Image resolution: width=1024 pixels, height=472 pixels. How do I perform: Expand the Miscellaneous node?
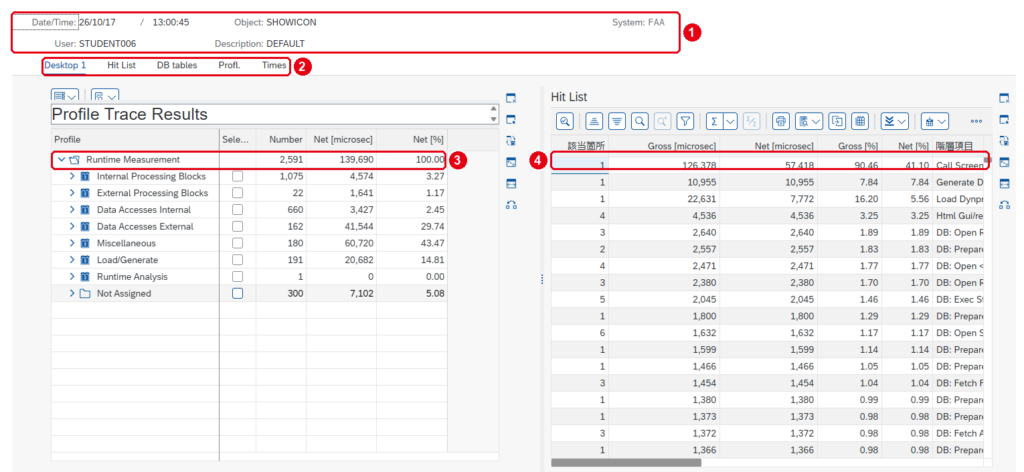[72, 243]
